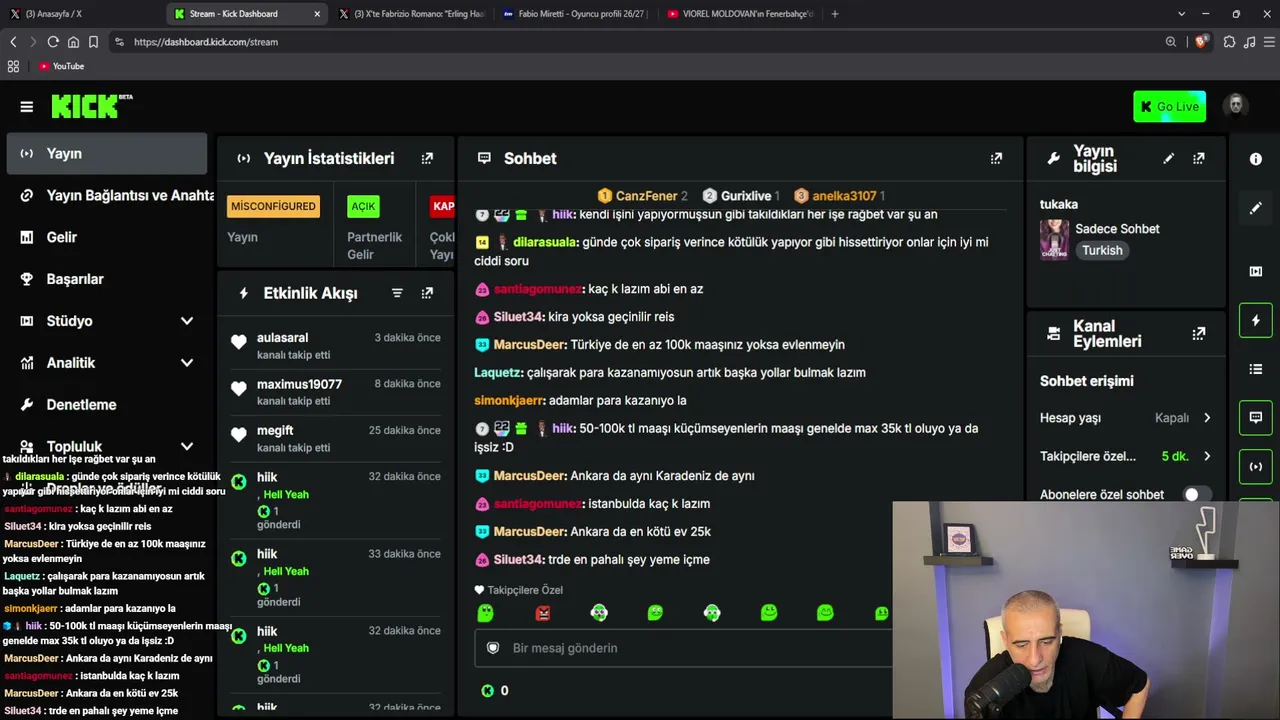1280x720 pixels.
Task: Toggle the chat bubble widget in the right sidebar
Action: (x=1256, y=417)
